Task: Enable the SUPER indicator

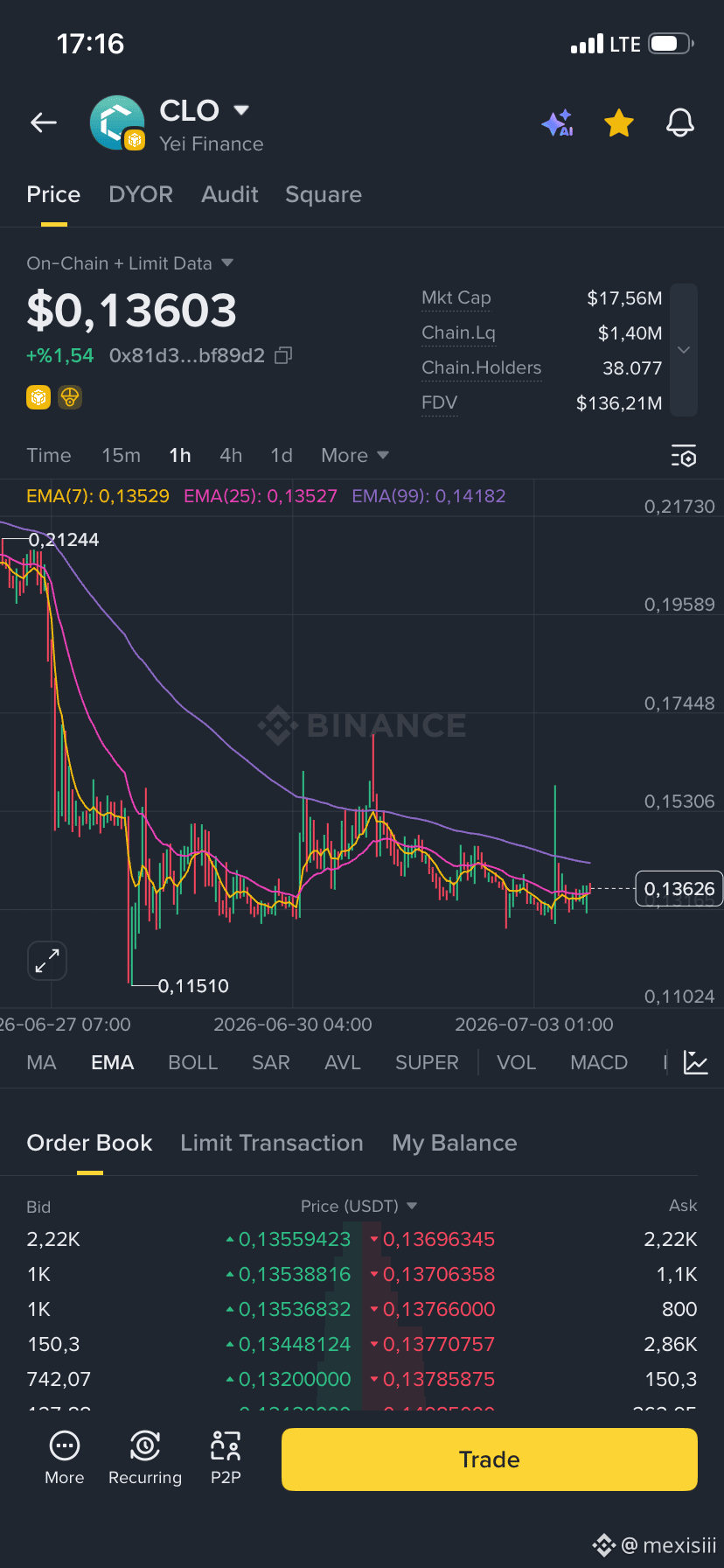Action: tap(427, 1062)
